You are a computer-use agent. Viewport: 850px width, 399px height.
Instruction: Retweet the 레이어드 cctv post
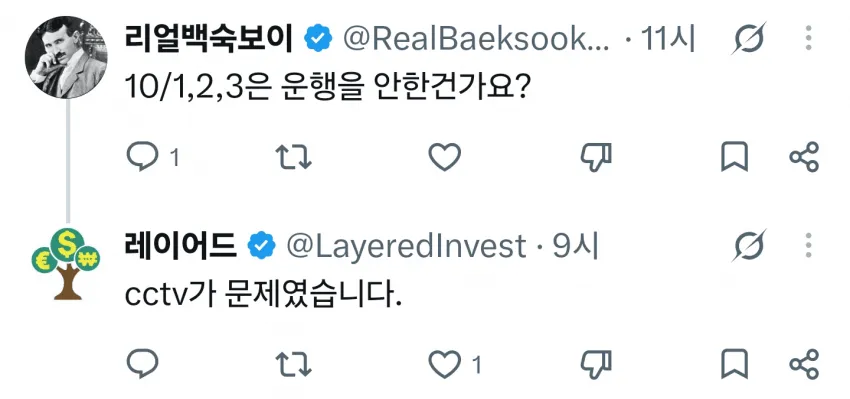(293, 364)
